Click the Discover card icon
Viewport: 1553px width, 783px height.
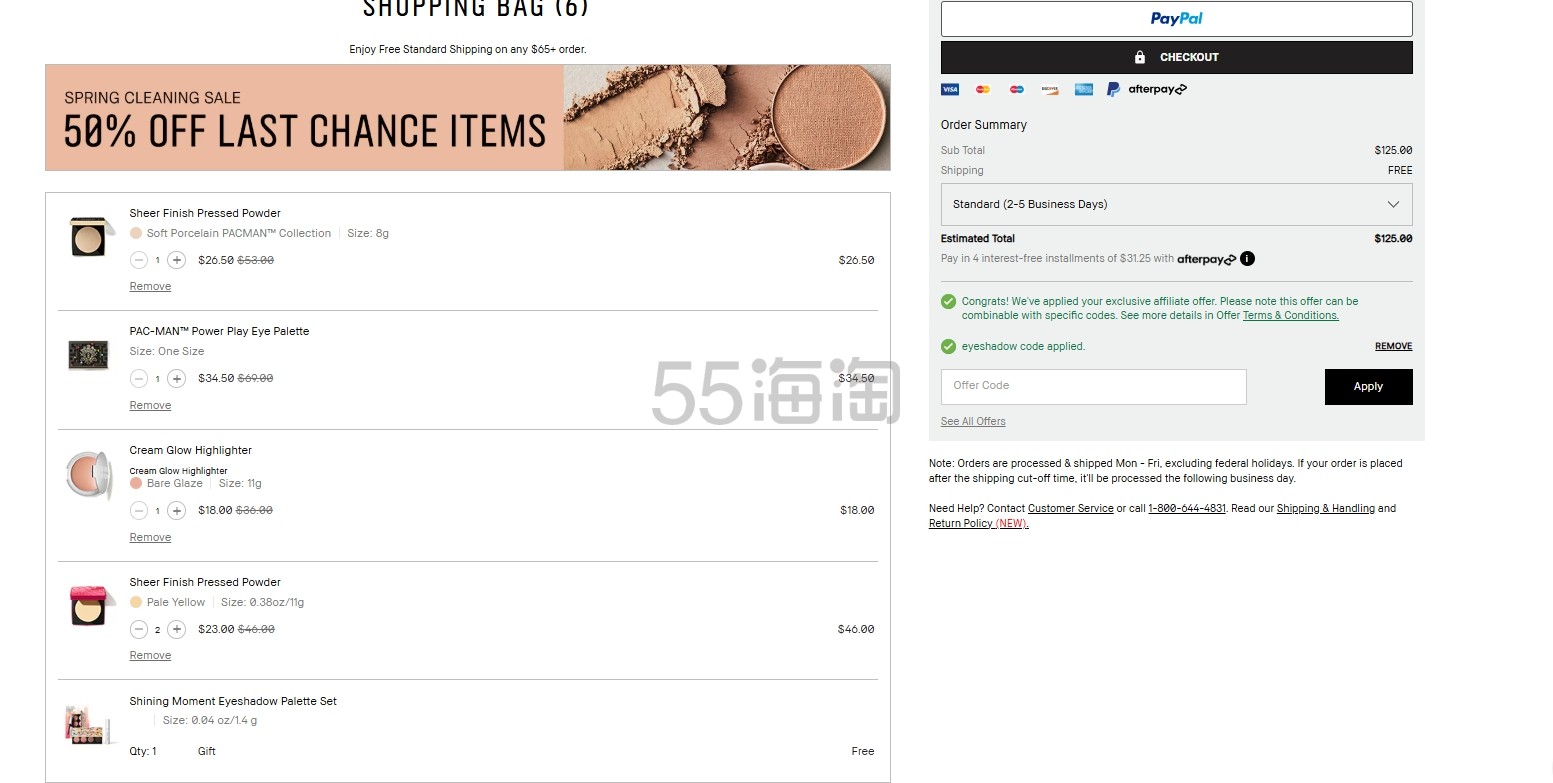[x=1050, y=89]
